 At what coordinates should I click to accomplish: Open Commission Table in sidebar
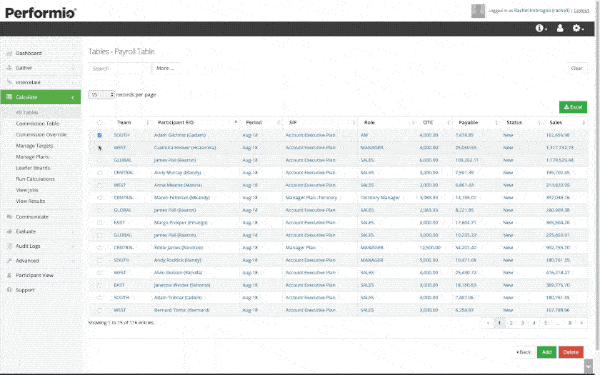pyautogui.click(x=37, y=124)
